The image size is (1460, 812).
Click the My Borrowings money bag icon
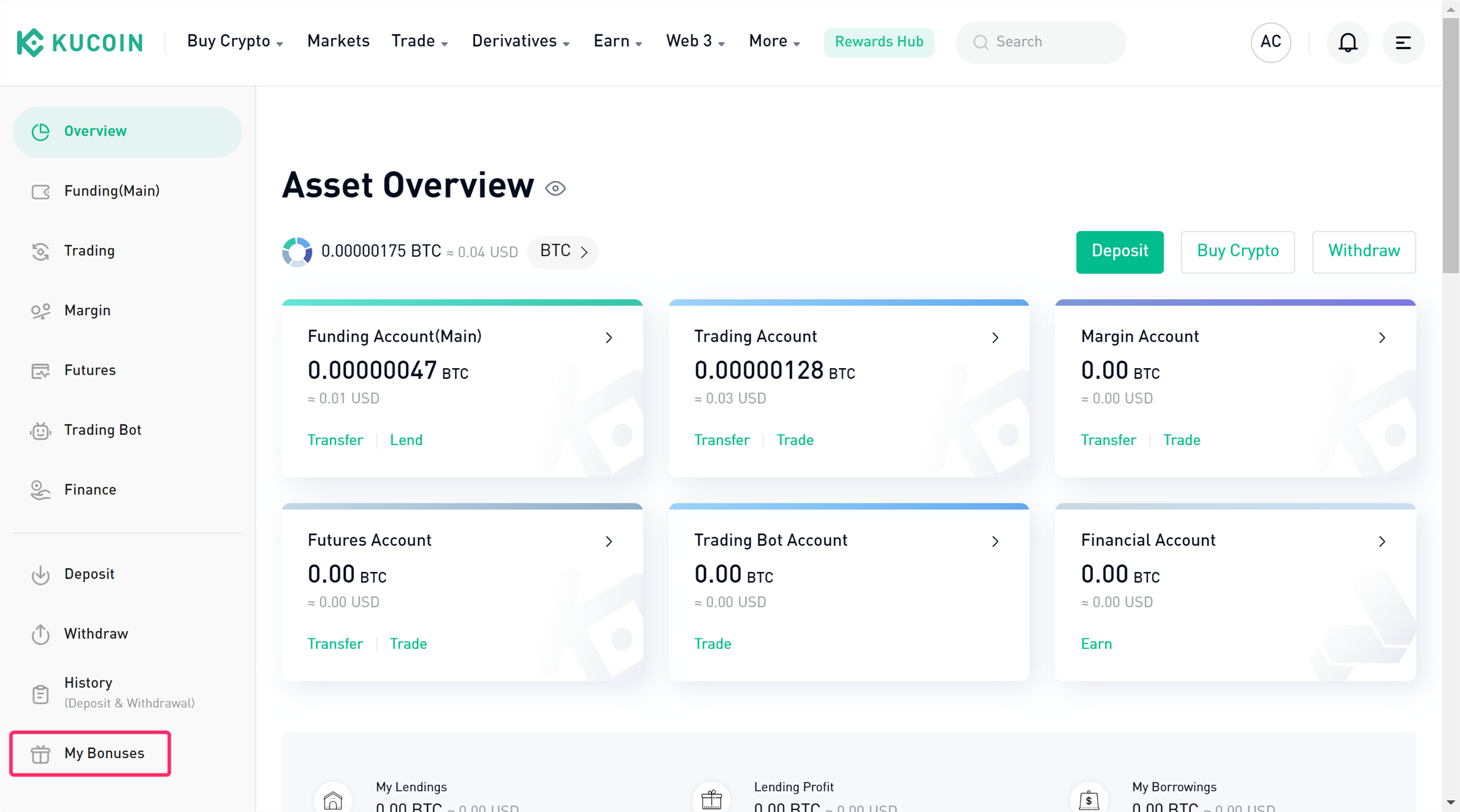pyautogui.click(x=1089, y=801)
